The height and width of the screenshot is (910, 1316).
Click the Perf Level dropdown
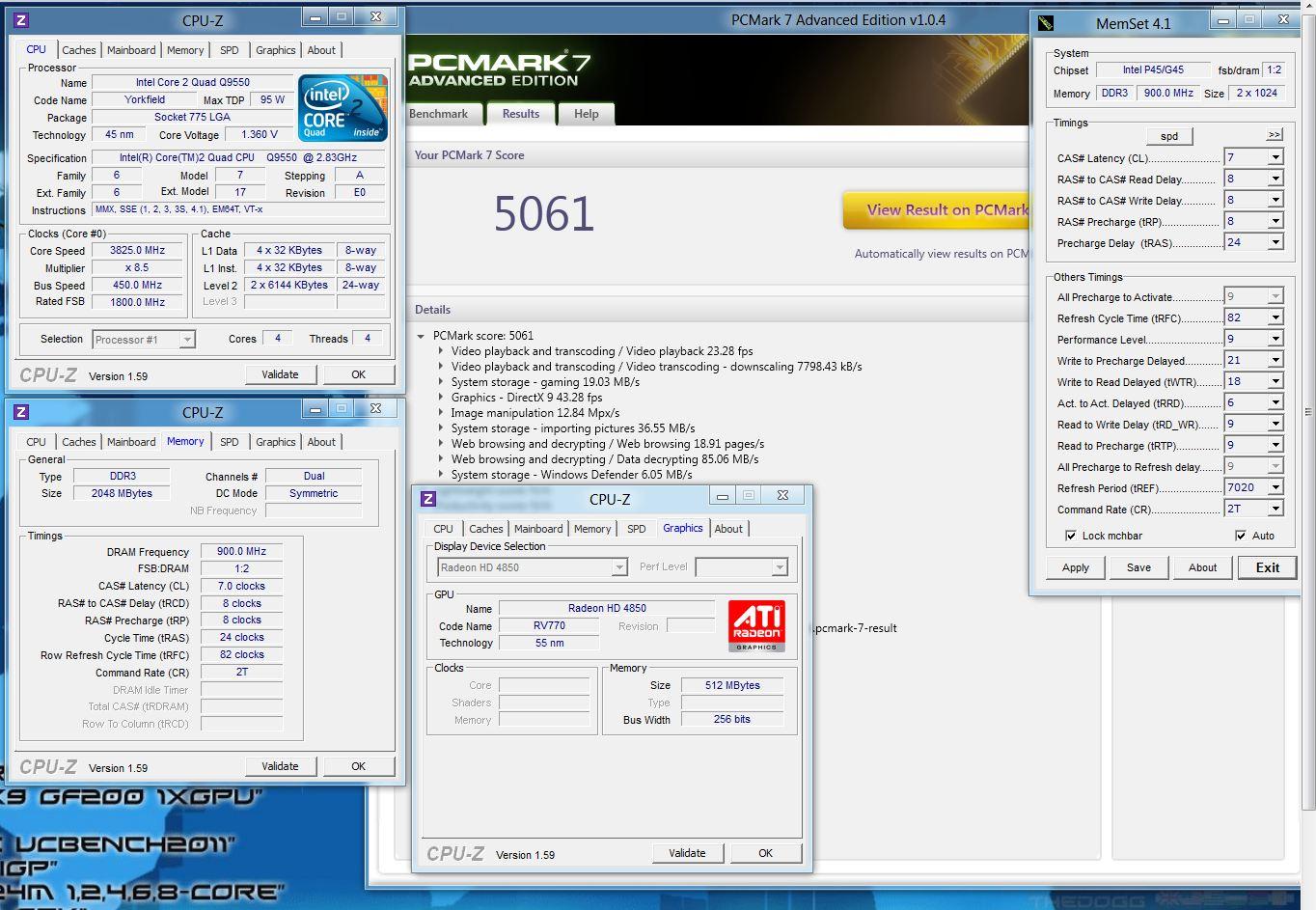pyautogui.click(x=741, y=567)
